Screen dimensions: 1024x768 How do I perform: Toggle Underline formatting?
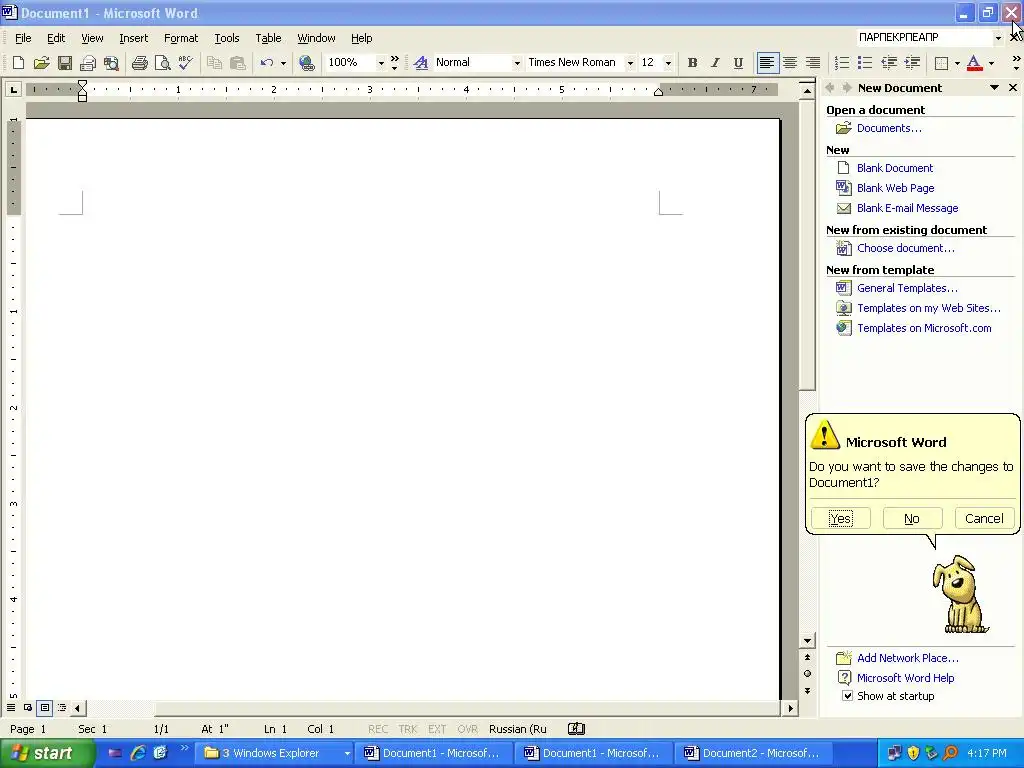[738, 63]
